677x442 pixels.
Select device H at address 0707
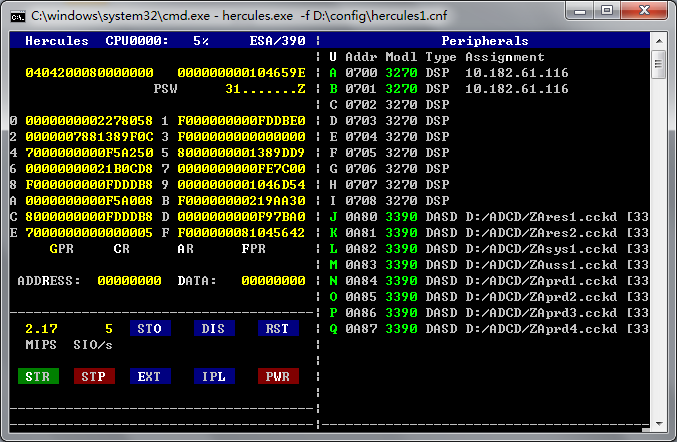coord(389,185)
